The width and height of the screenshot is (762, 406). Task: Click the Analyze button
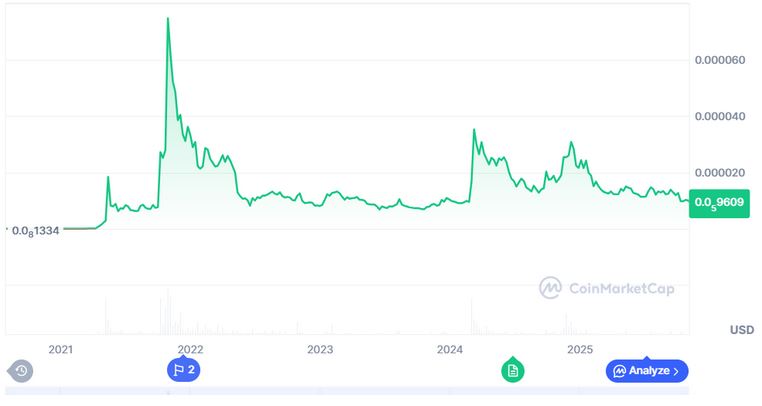point(647,371)
